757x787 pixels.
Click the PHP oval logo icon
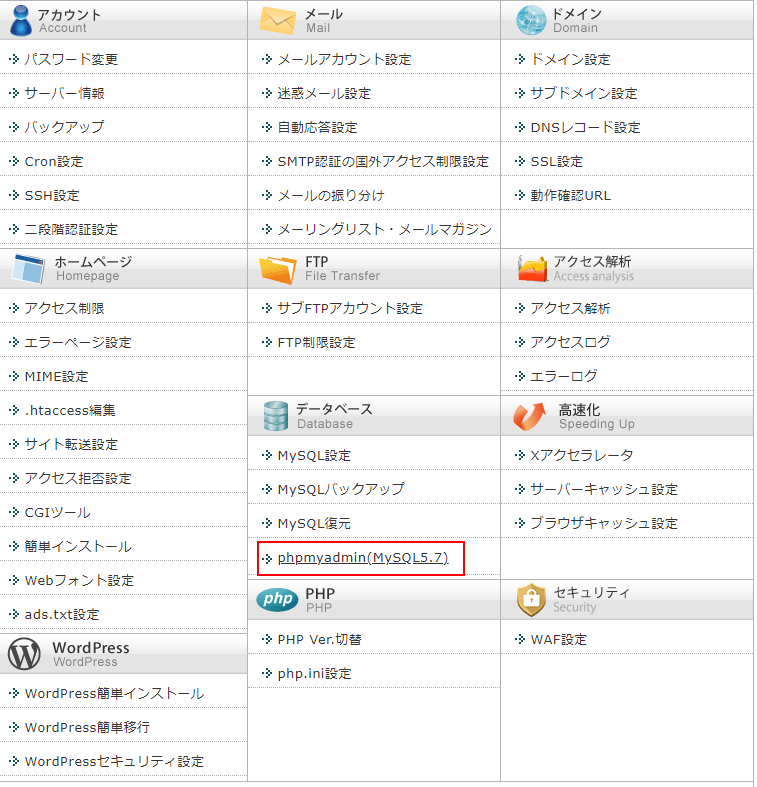coord(278,600)
